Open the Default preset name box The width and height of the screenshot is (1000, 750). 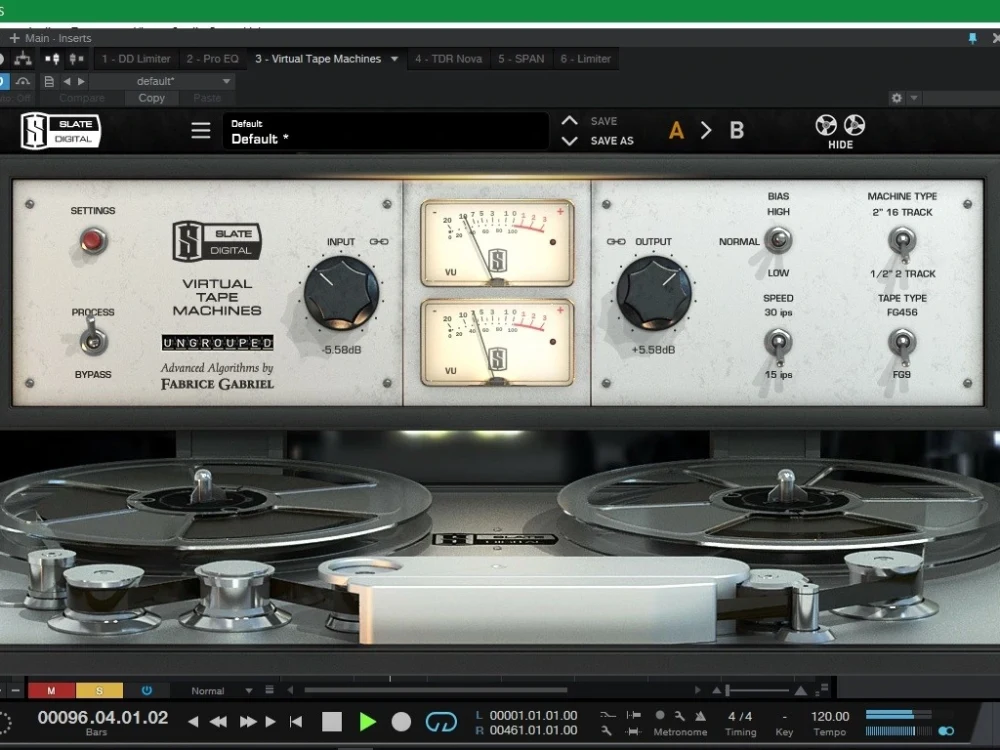385,131
